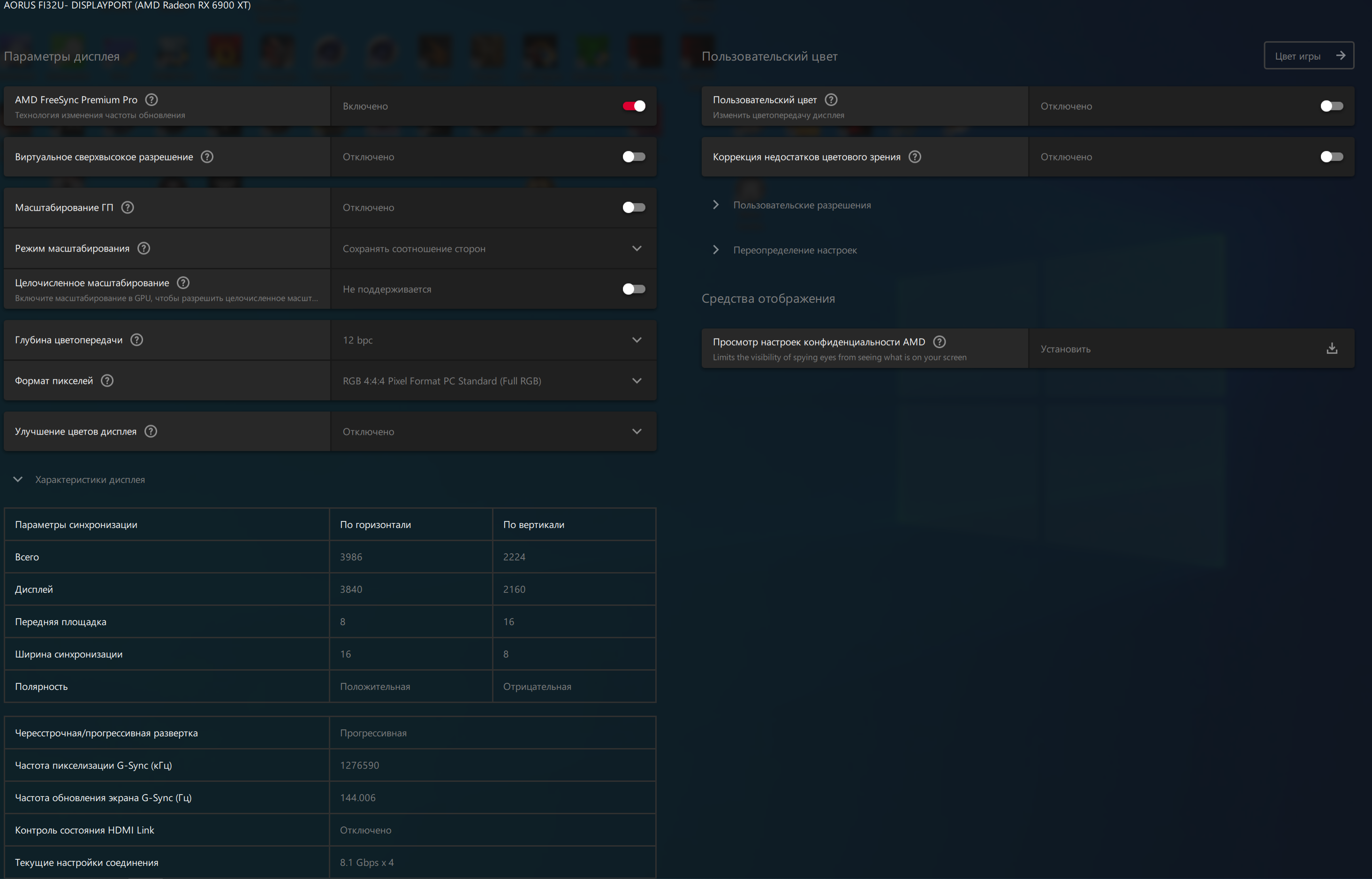Click help icon for Виртуальное сверхвысокое разрешение
Viewport: 1372px width, 879px height.
coord(207,156)
